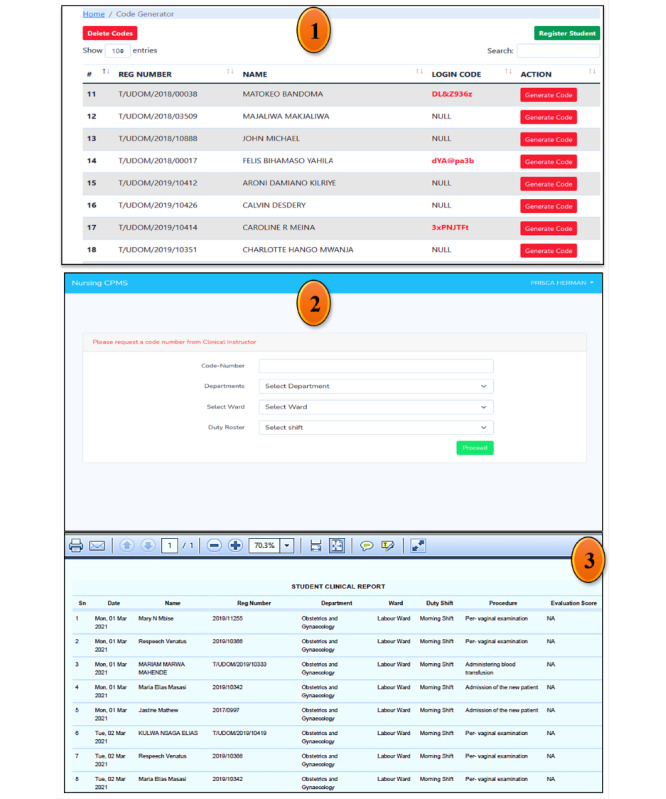666x799 pixels.
Task: Expand the Select Ward dropdown
Action: point(376,407)
